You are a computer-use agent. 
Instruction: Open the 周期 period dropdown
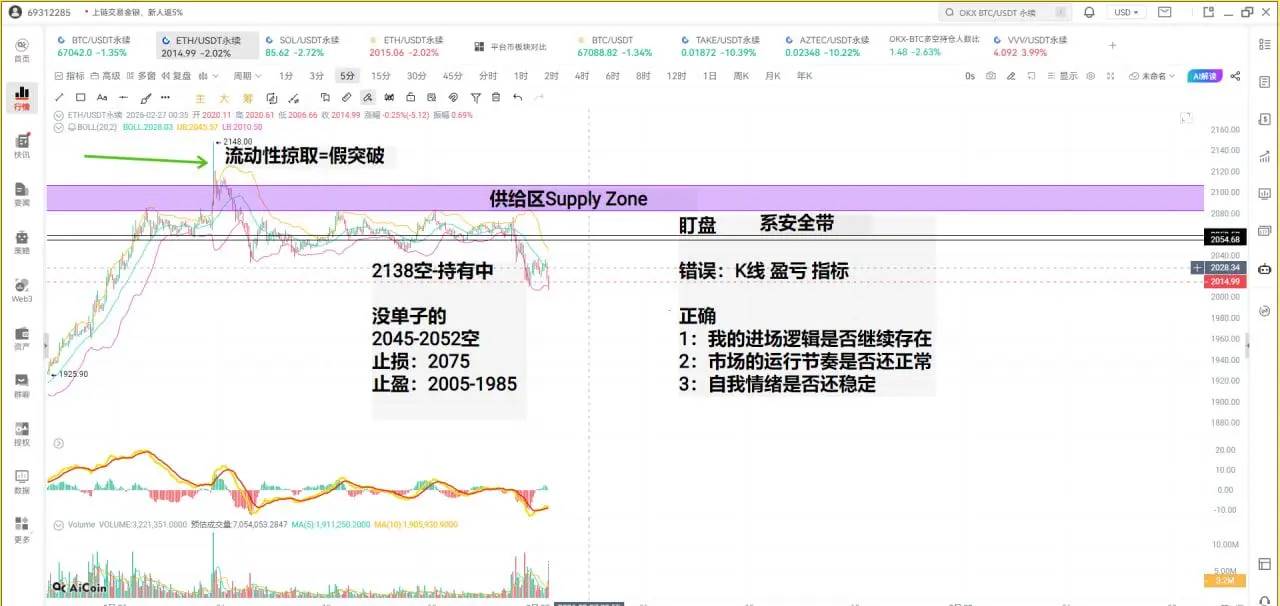point(247,76)
